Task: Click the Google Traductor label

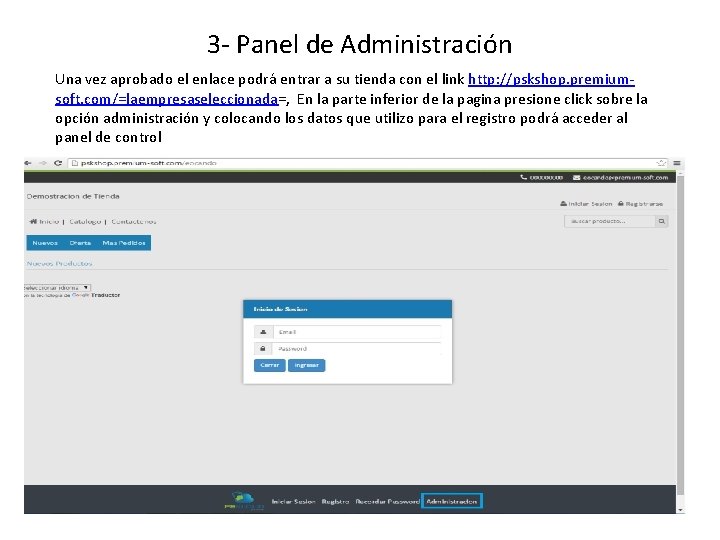Action: pos(96,295)
